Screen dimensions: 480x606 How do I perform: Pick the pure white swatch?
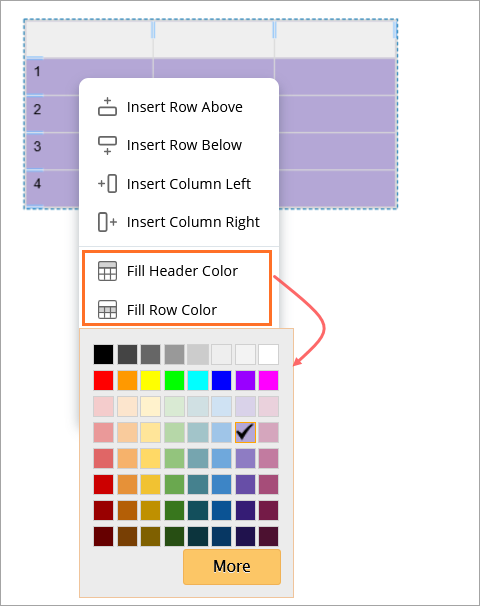tap(269, 354)
